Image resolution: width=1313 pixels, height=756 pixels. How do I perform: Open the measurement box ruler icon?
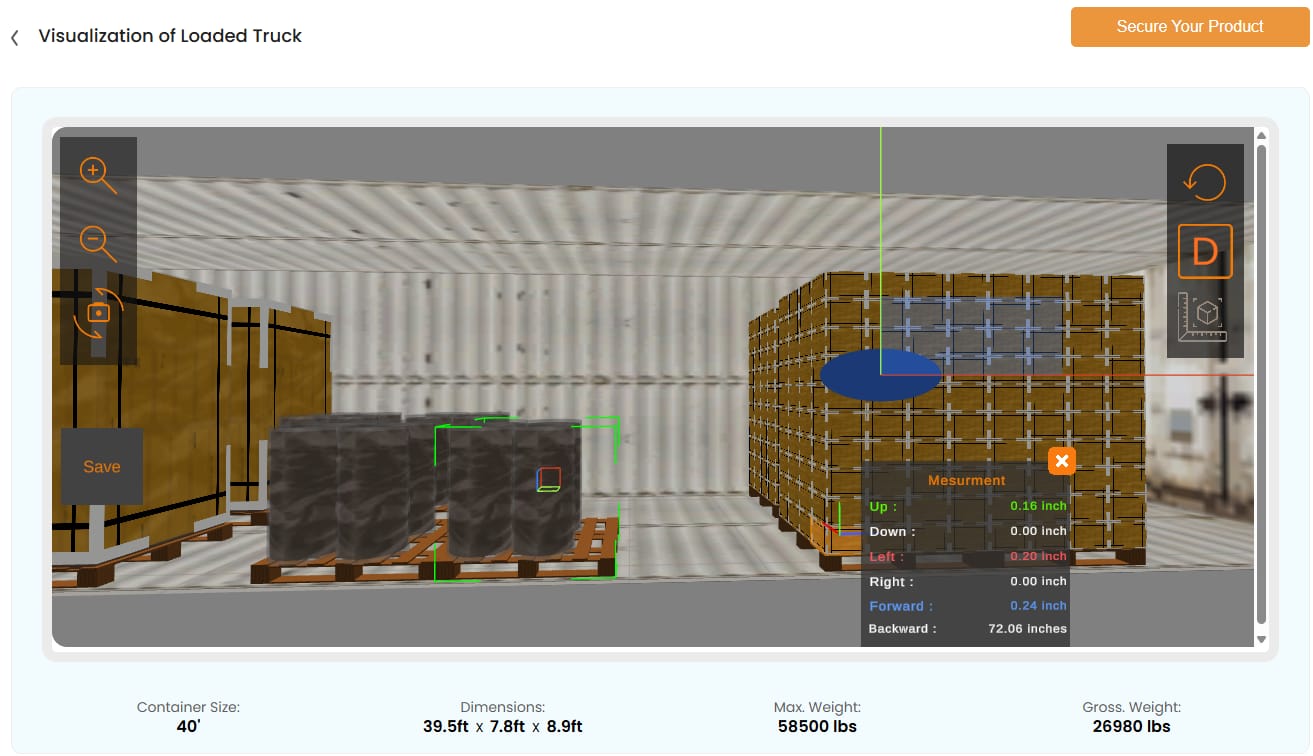pyautogui.click(x=1203, y=317)
